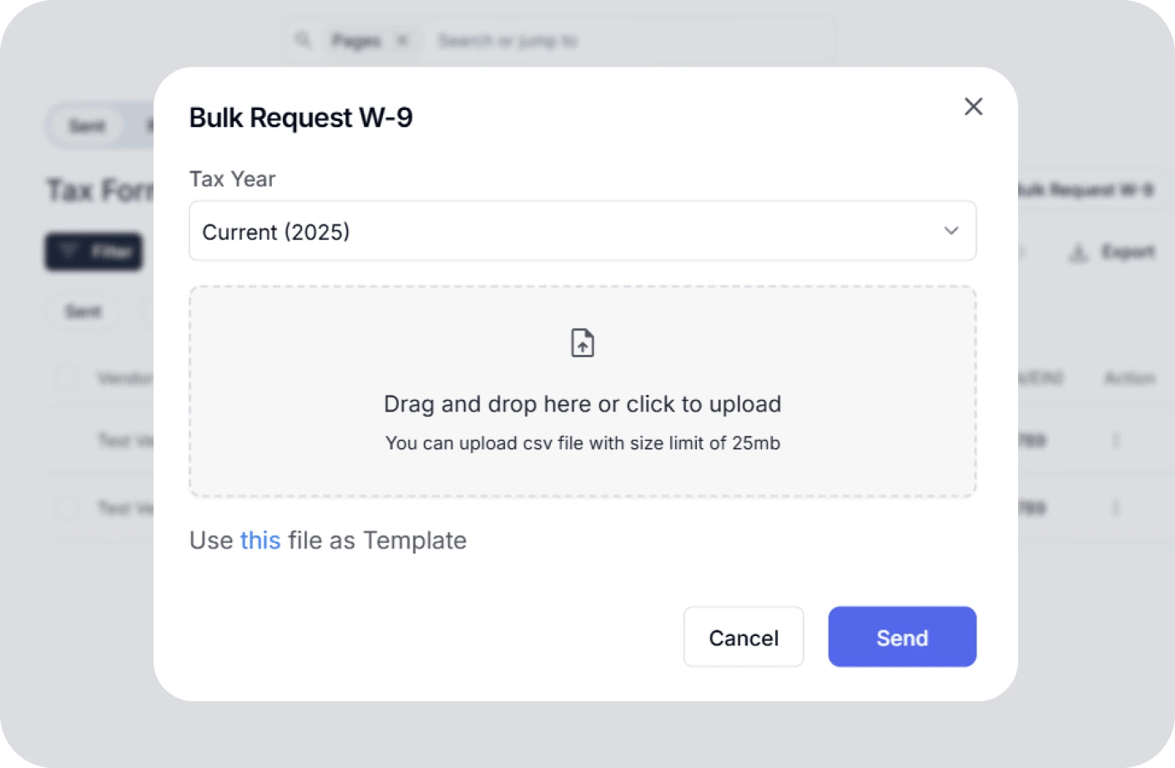Screen dimensions: 1175x768
Task: Open the "this" template file link
Action: point(260,540)
